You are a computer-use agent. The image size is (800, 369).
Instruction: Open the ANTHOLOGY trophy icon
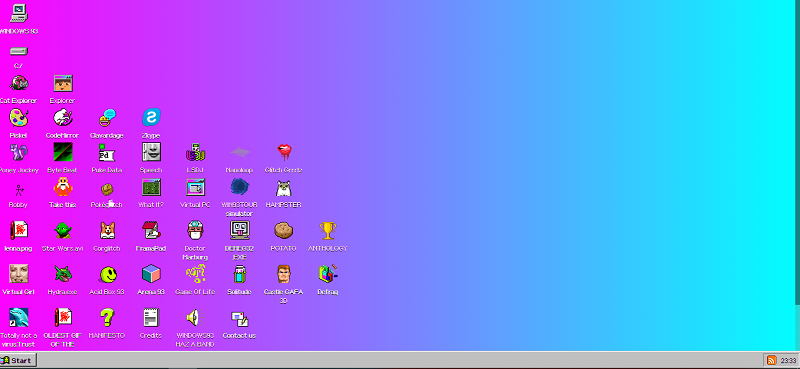point(328,231)
